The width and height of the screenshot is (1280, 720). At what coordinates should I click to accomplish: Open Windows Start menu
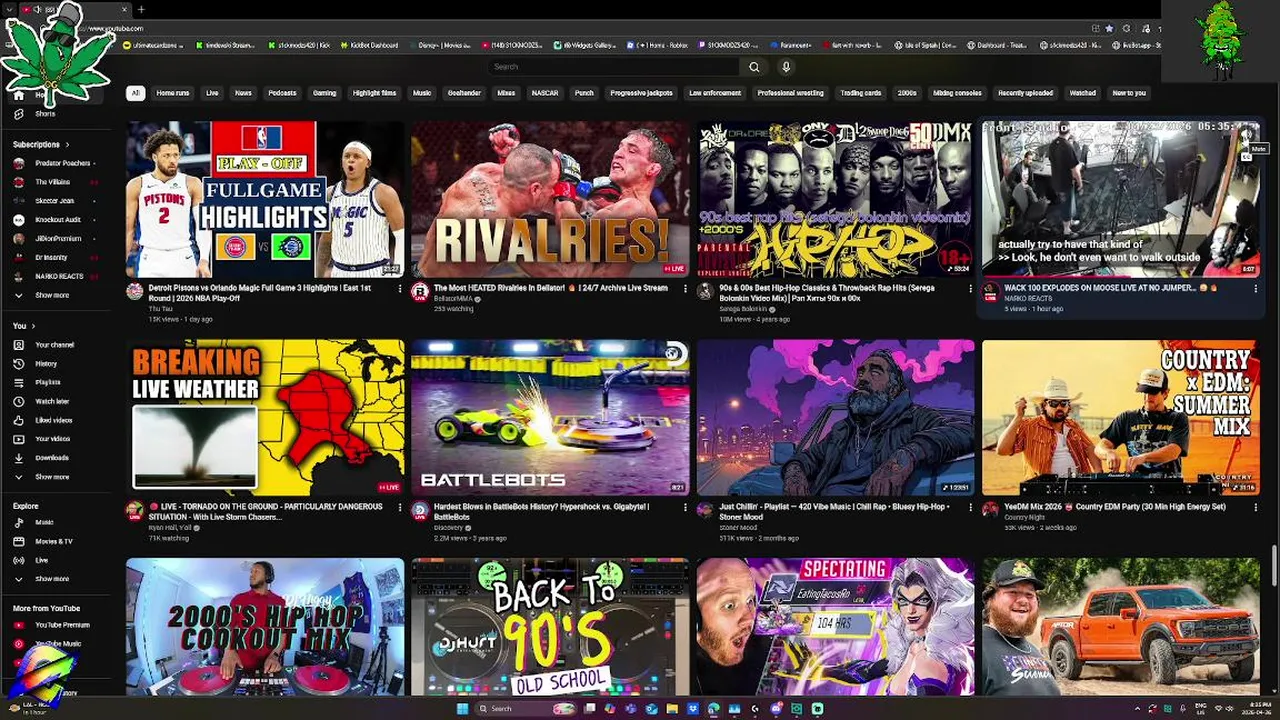click(462, 709)
